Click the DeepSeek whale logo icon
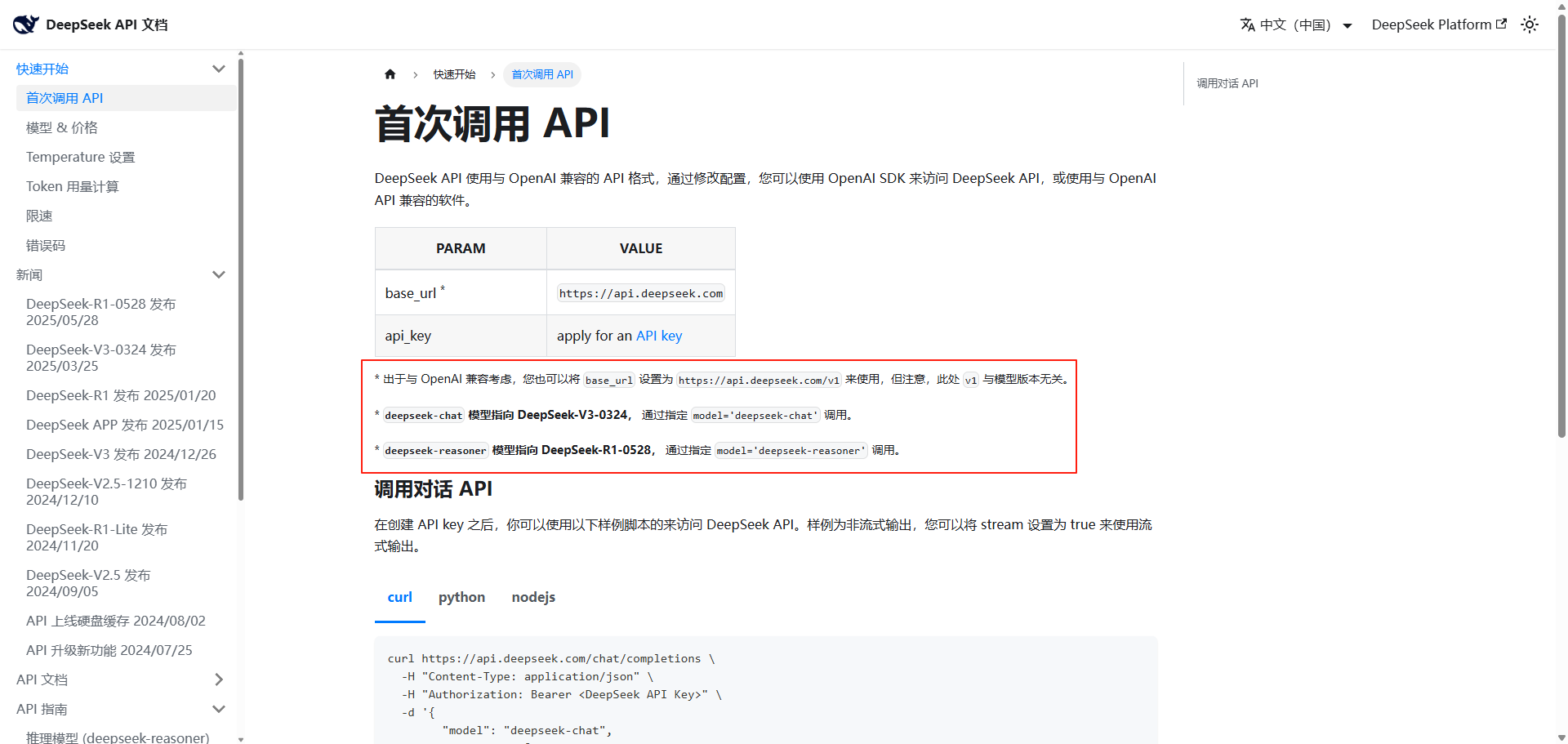Image resolution: width=1568 pixels, height=744 pixels. point(26,25)
